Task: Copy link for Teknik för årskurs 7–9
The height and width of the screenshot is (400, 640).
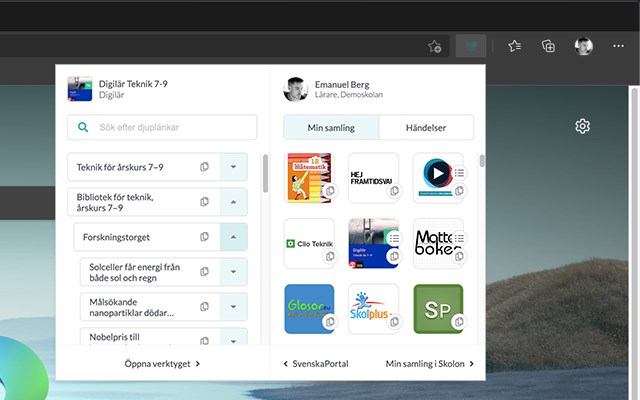Action: click(204, 167)
